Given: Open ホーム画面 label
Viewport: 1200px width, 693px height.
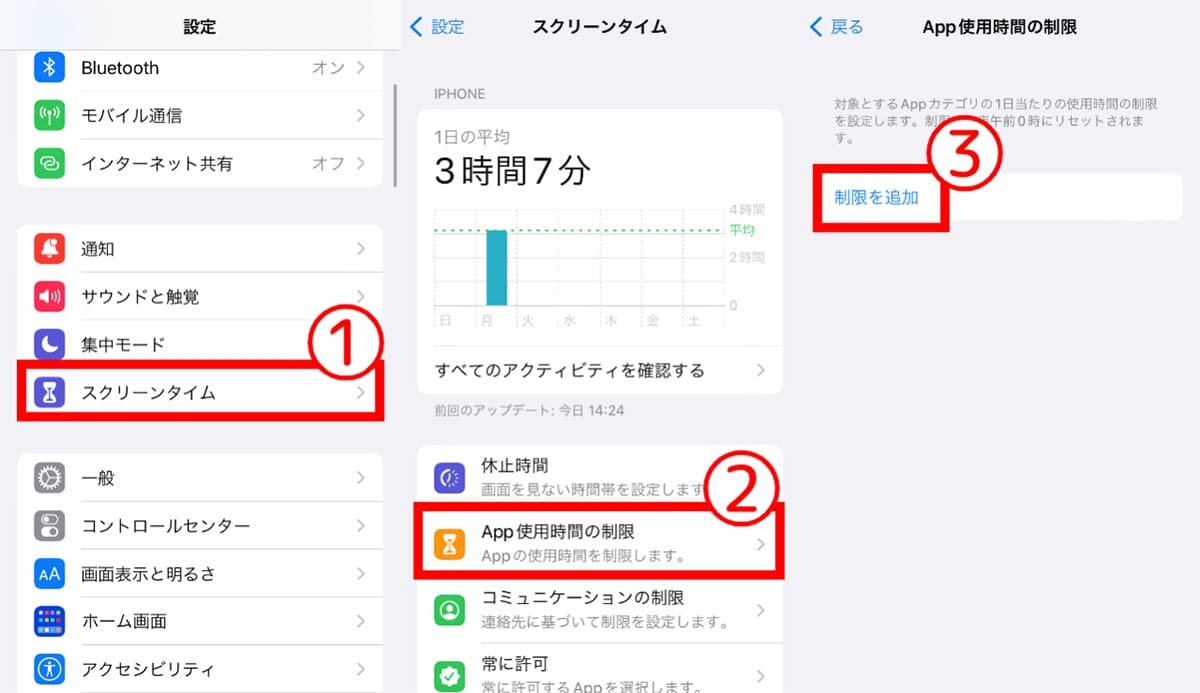Looking at the screenshot, I should click(x=123, y=621).
